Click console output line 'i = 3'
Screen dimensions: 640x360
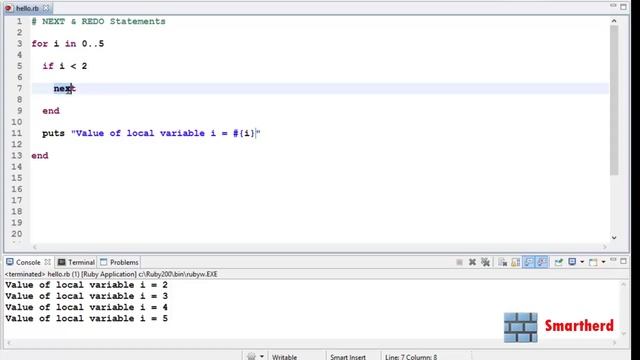pos(86,296)
